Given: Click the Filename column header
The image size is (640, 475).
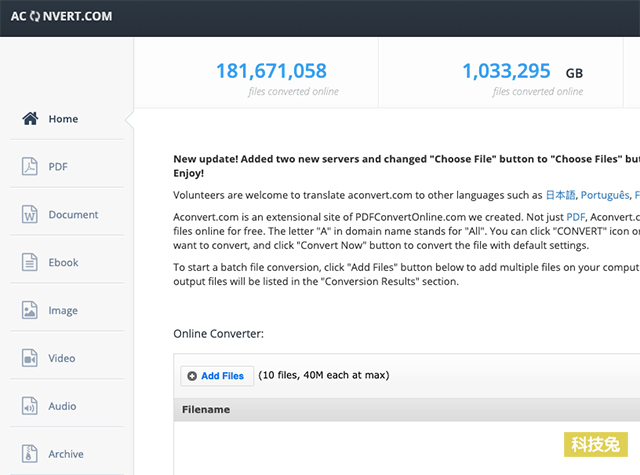Looking at the screenshot, I should pos(206,409).
